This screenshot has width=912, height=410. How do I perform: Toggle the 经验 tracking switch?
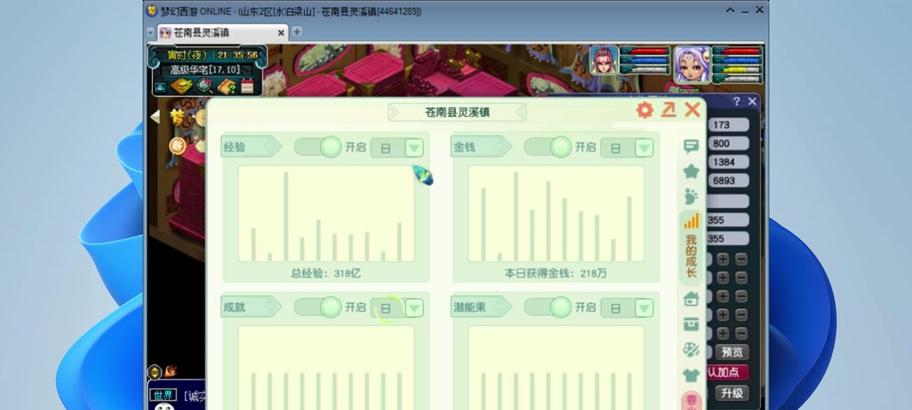pos(318,147)
